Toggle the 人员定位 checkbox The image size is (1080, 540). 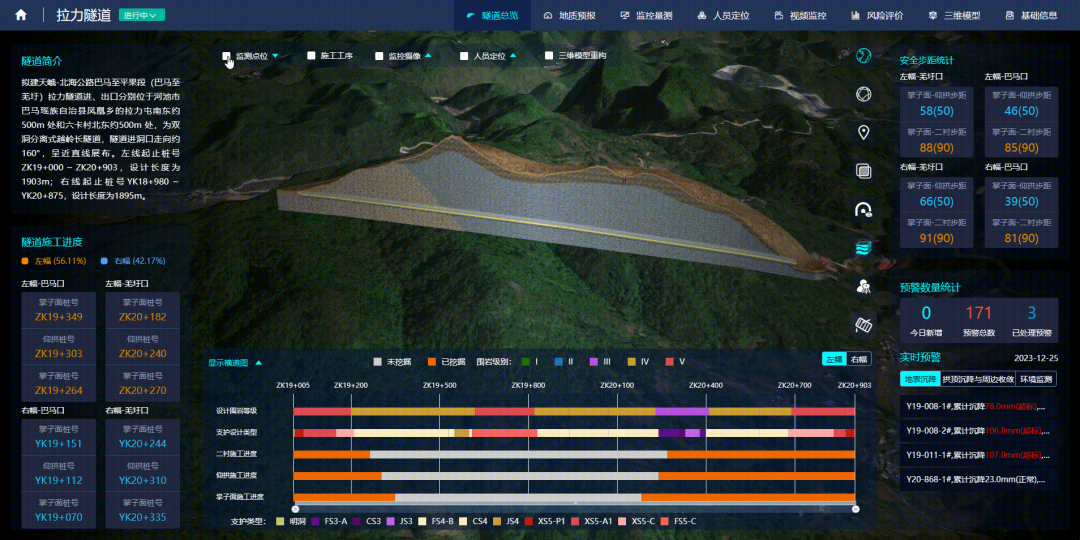click(x=465, y=56)
